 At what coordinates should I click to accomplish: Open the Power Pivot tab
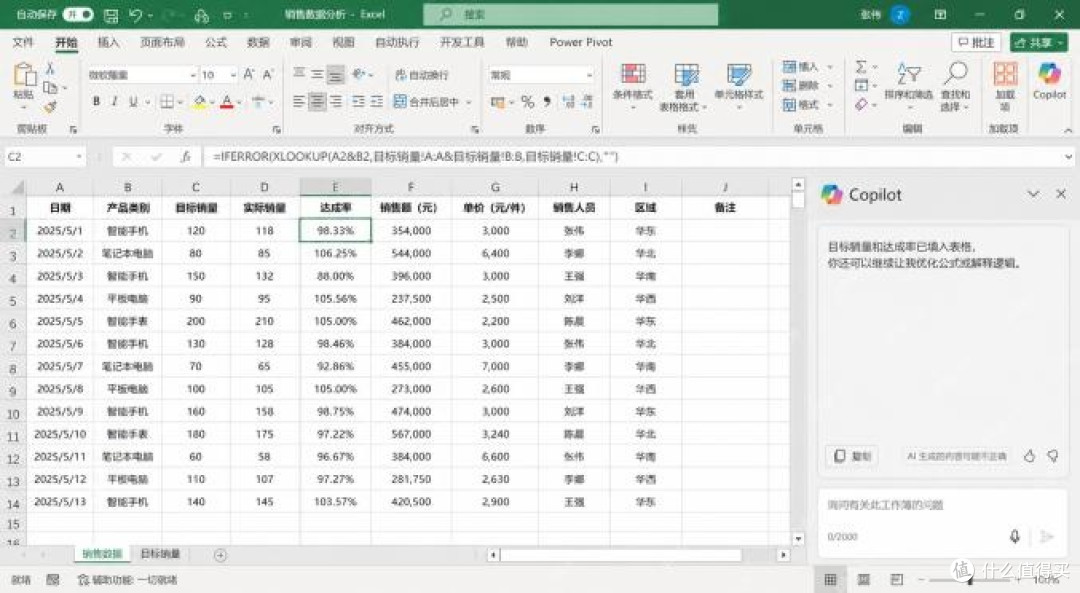tap(581, 43)
